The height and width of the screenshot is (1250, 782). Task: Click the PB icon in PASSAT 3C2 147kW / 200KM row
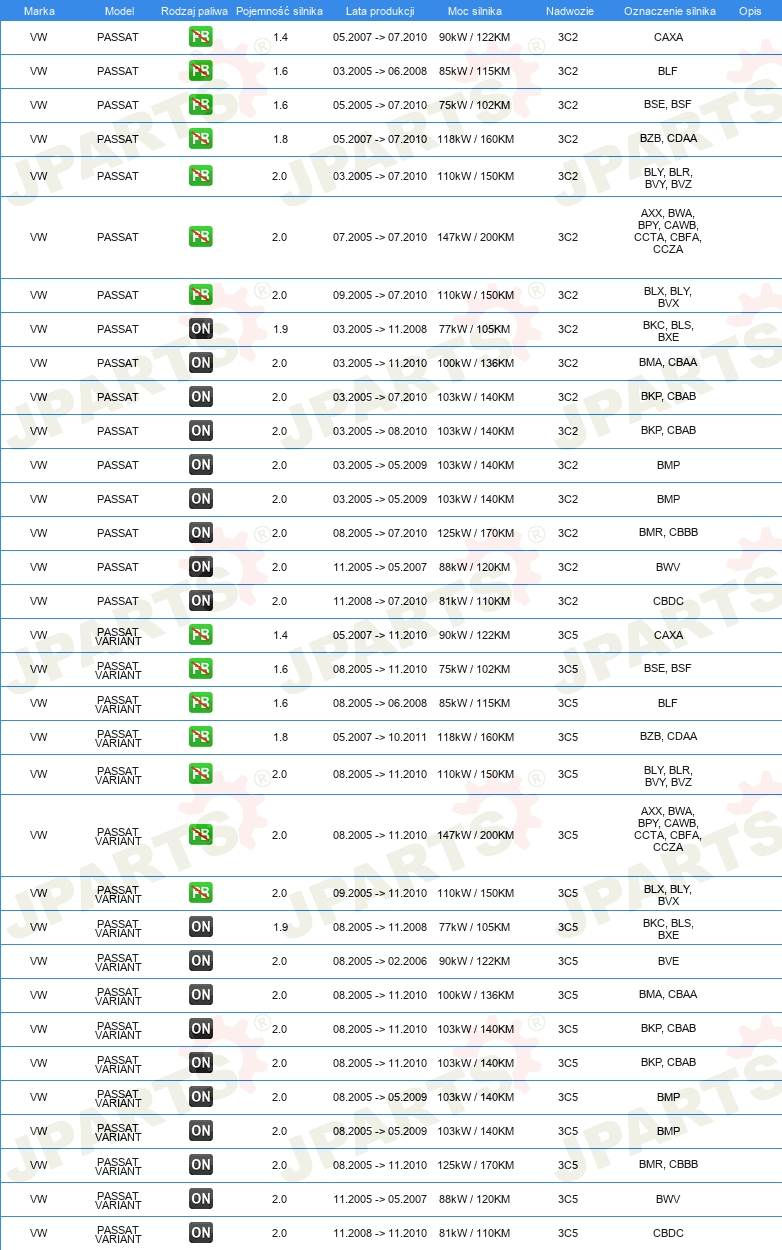pos(201,237)
